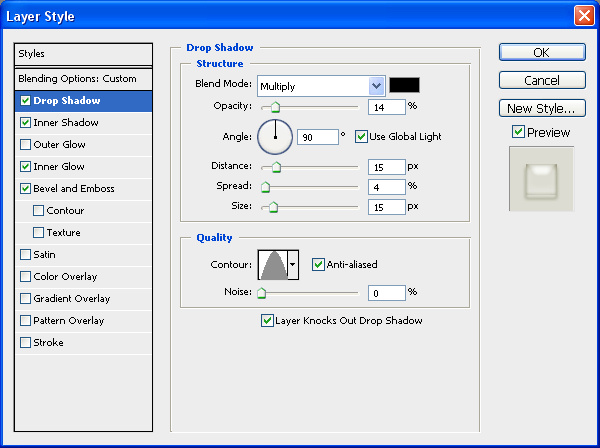
Task: Check the Color Overlay checkbox
Action: [x=25, y=277]
